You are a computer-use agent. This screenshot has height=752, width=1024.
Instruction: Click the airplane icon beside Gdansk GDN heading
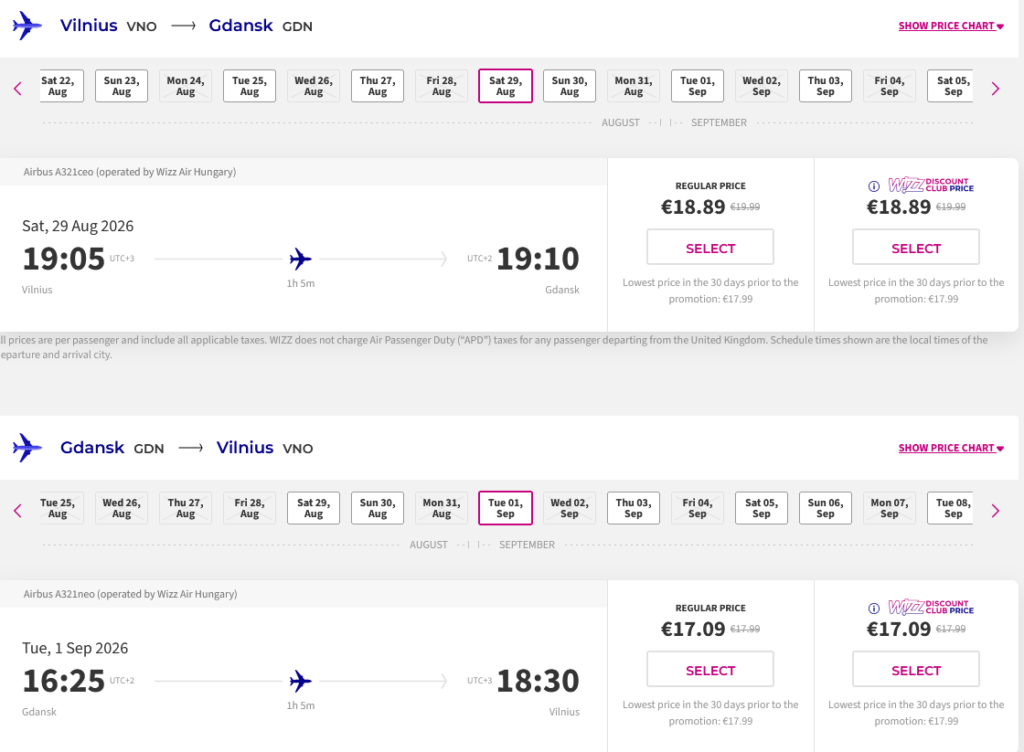coord(27,448)
